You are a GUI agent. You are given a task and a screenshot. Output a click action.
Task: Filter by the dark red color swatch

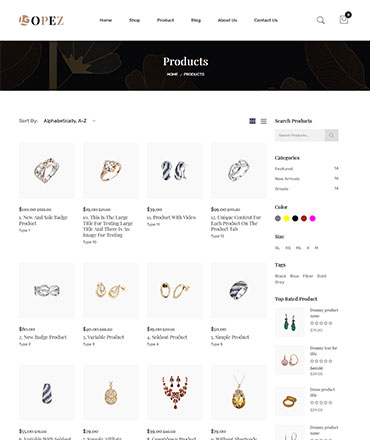click(304, 218)
